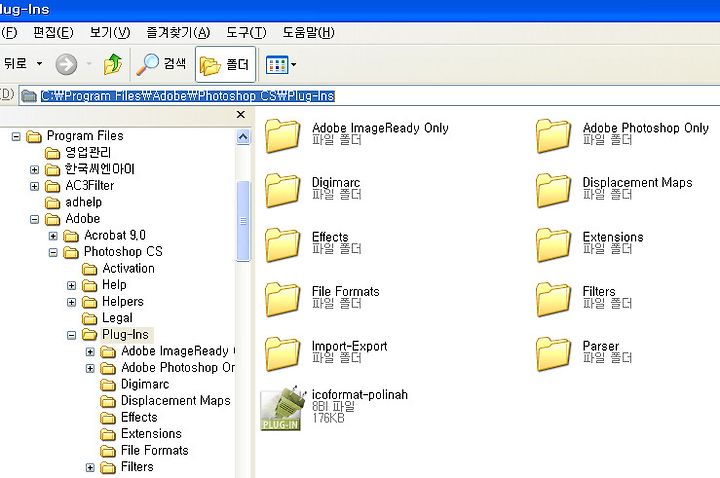Open the 뒤로 back history dropdown

pyautogui.click(x=40, y=63)
